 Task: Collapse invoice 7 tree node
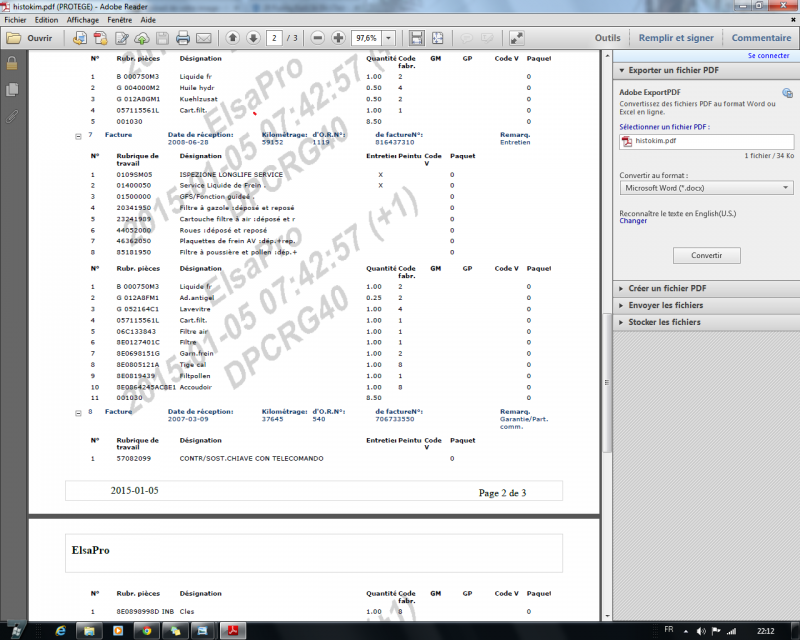pyautogui.click(x=78, y=135)
